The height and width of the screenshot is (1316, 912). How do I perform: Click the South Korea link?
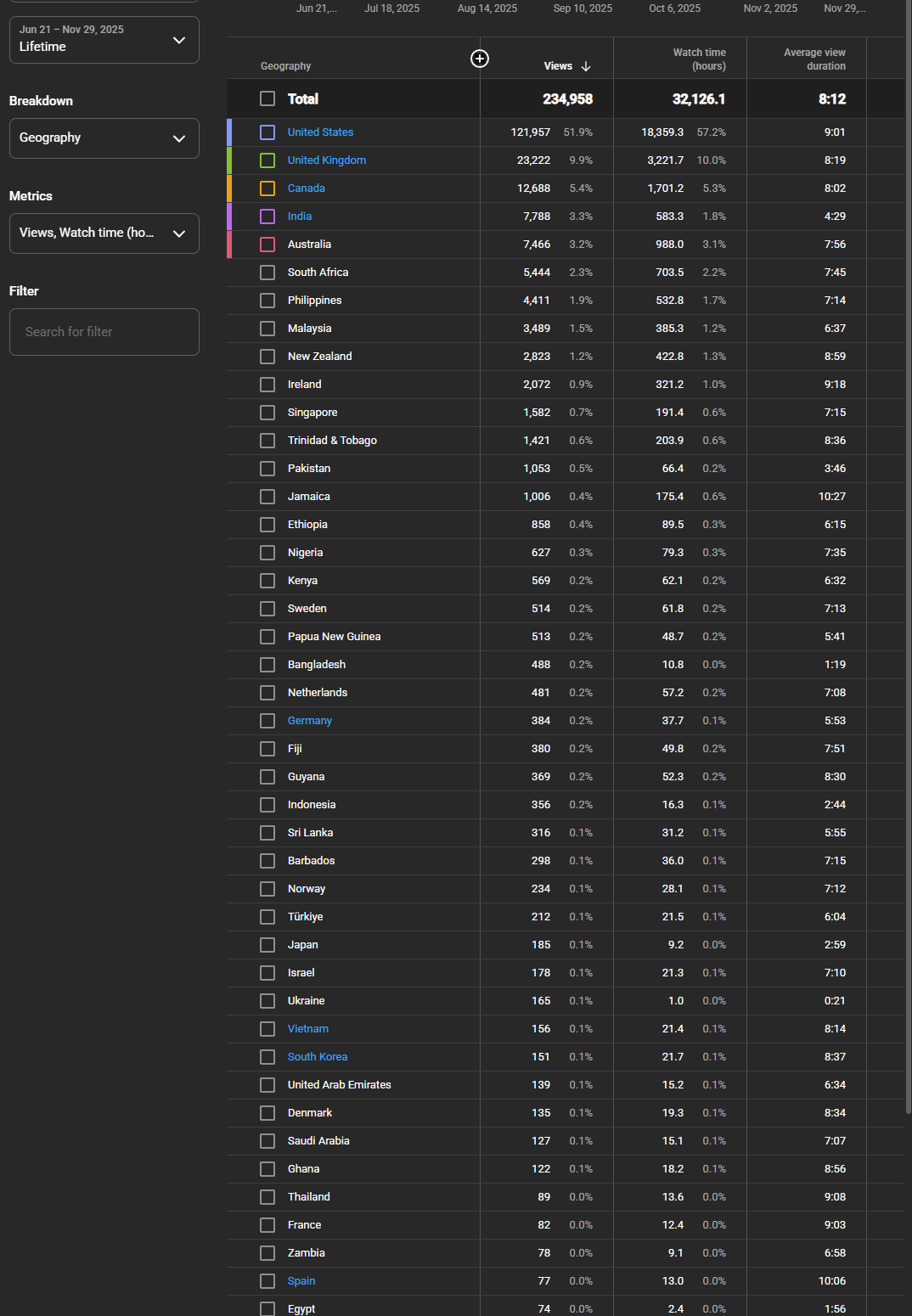pyautogui.click(x=317, y=1057)
